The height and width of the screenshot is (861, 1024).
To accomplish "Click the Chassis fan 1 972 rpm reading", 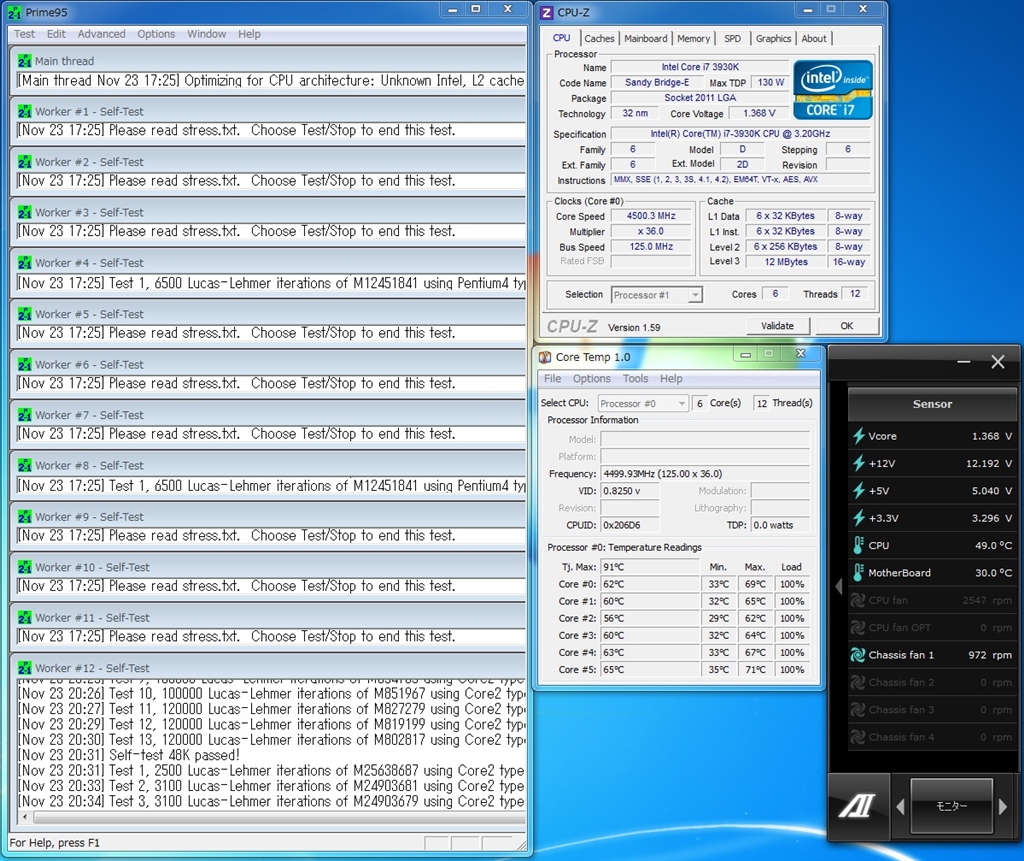I will click(x=989, y=655).
